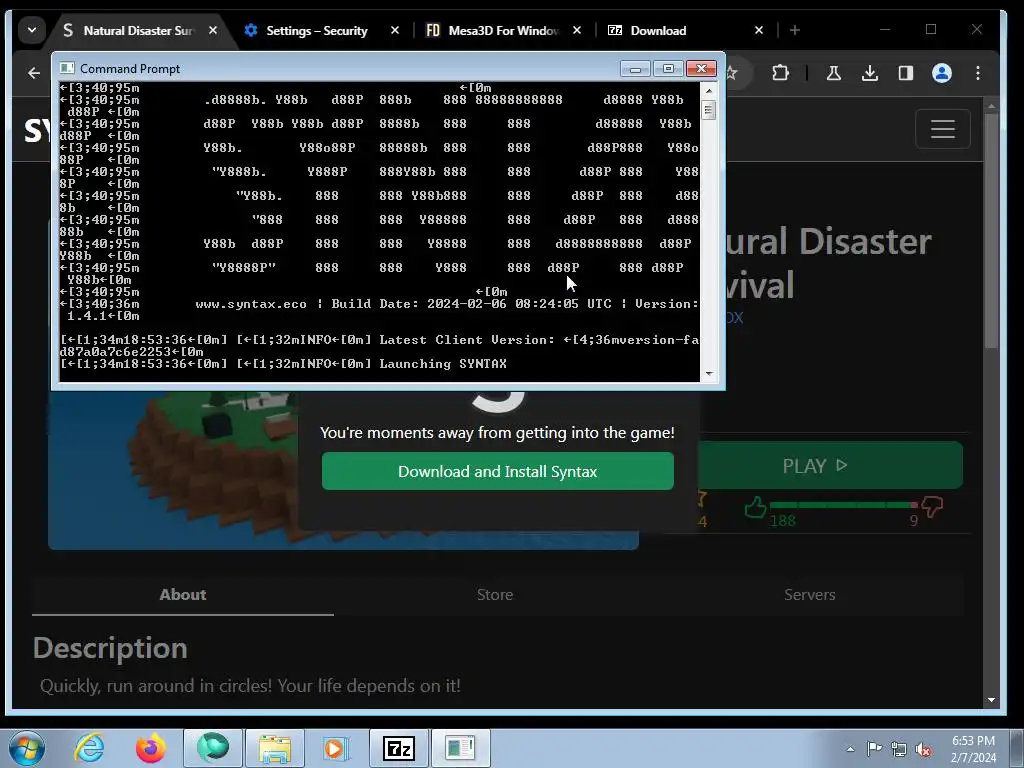1024x768 pixels.
Task: Dislike the game with thumbs down
Action: [x=933, y=507]
